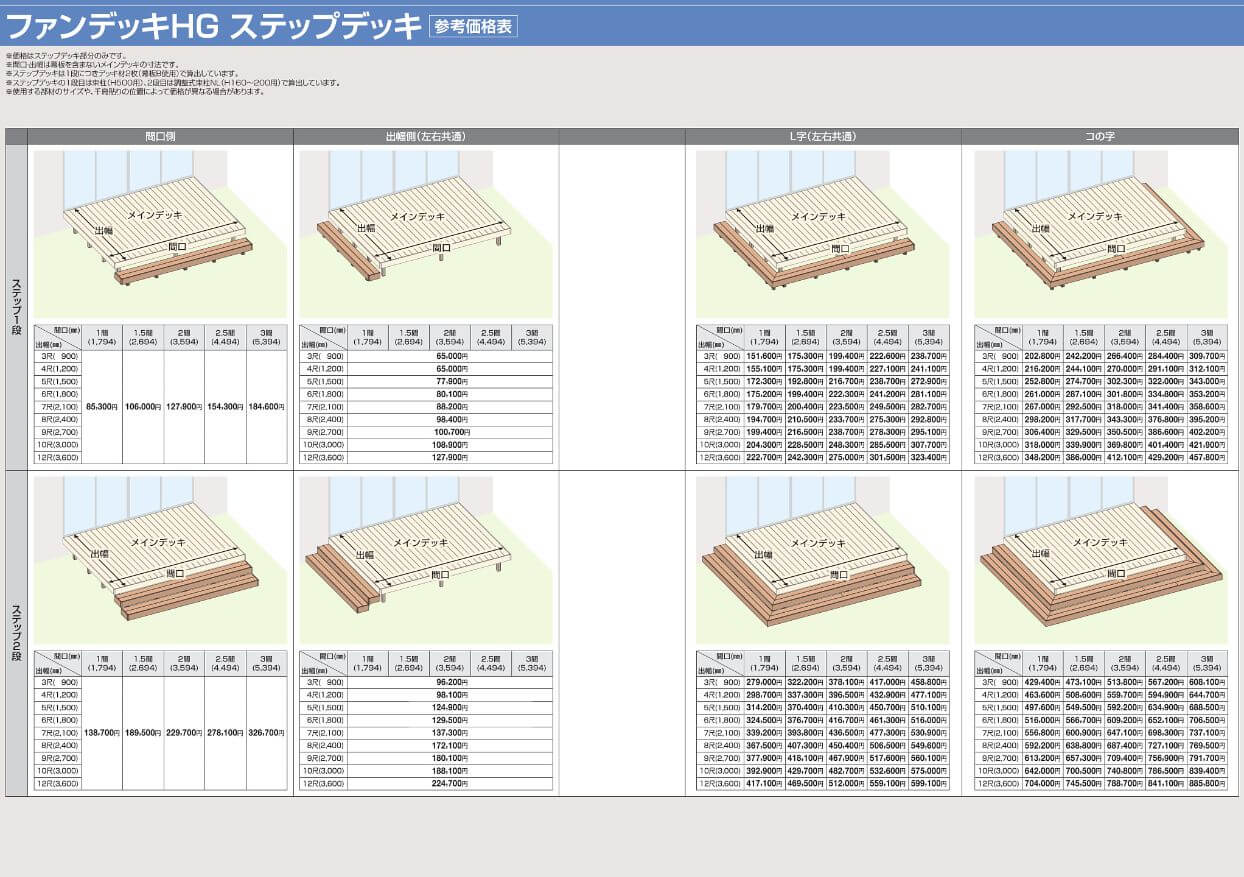Select the 出幅側(左右共通) column header

click(x=426, y=135)
